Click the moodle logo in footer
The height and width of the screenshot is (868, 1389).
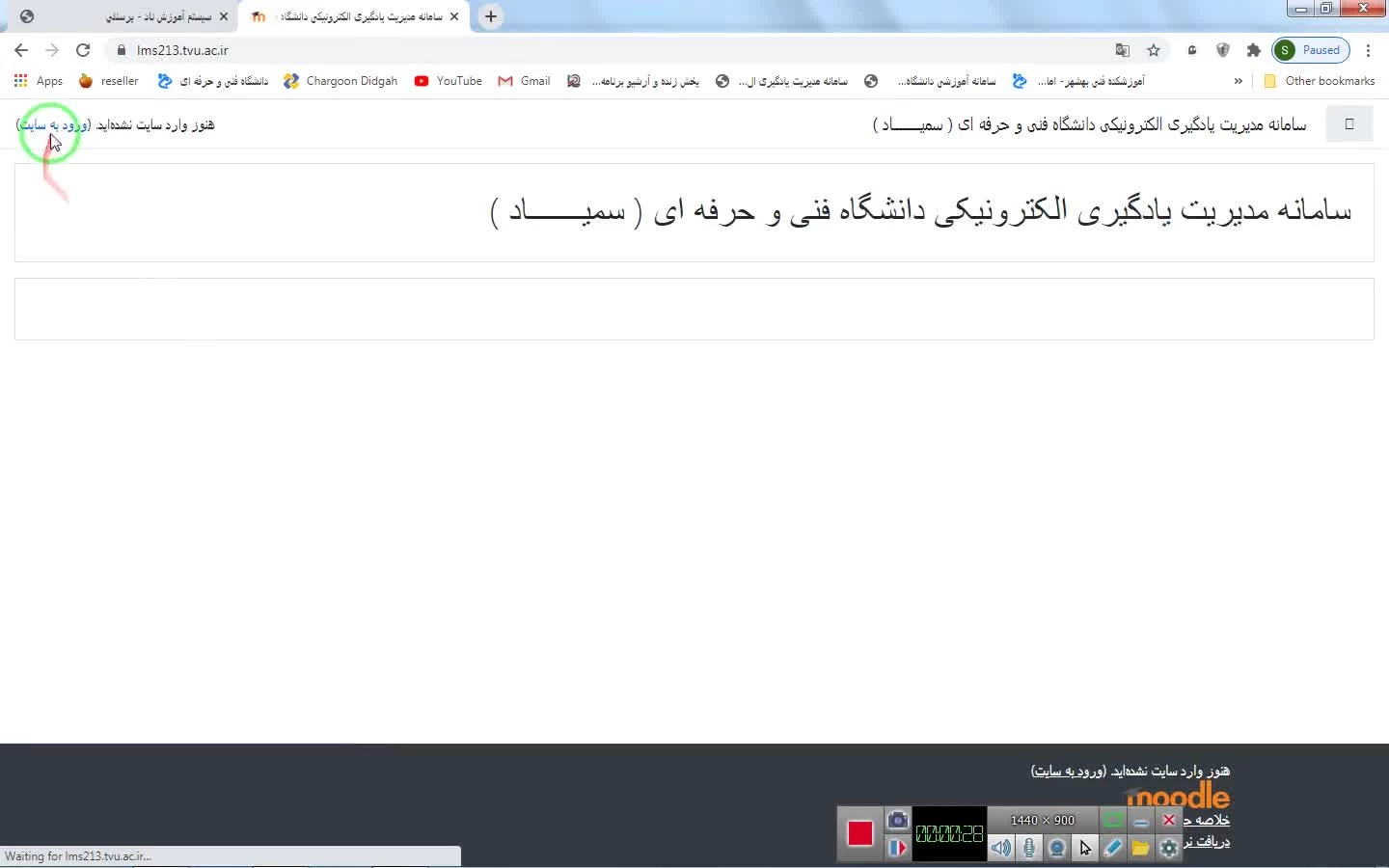[1178, 797]
